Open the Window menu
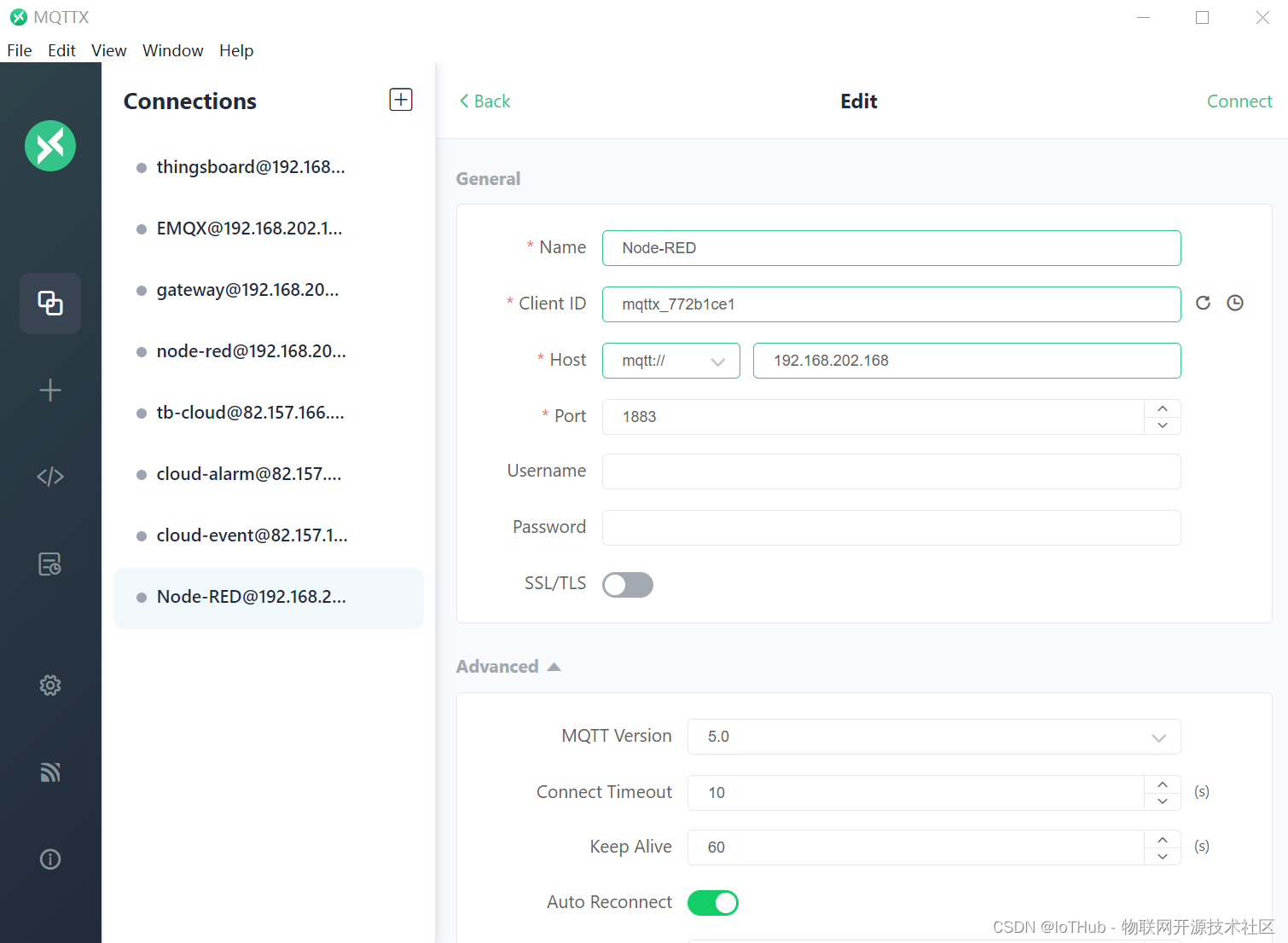This screenshot has height=943, width=1288. pos(173,50)
